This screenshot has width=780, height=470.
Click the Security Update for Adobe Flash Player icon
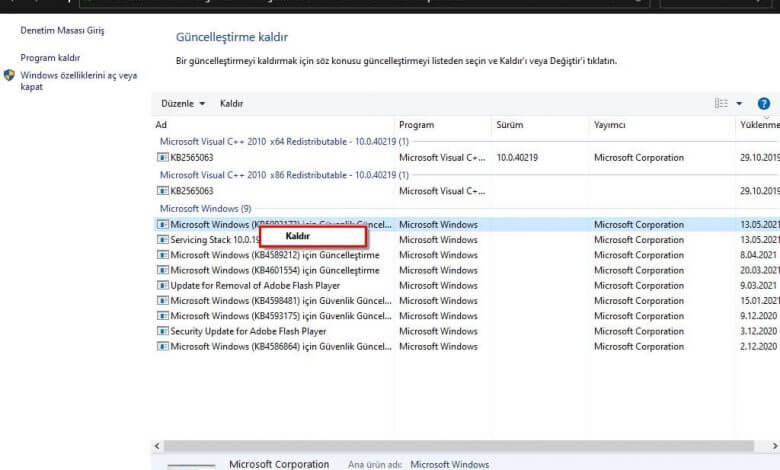pyautogui.click(x=162, y=331)
